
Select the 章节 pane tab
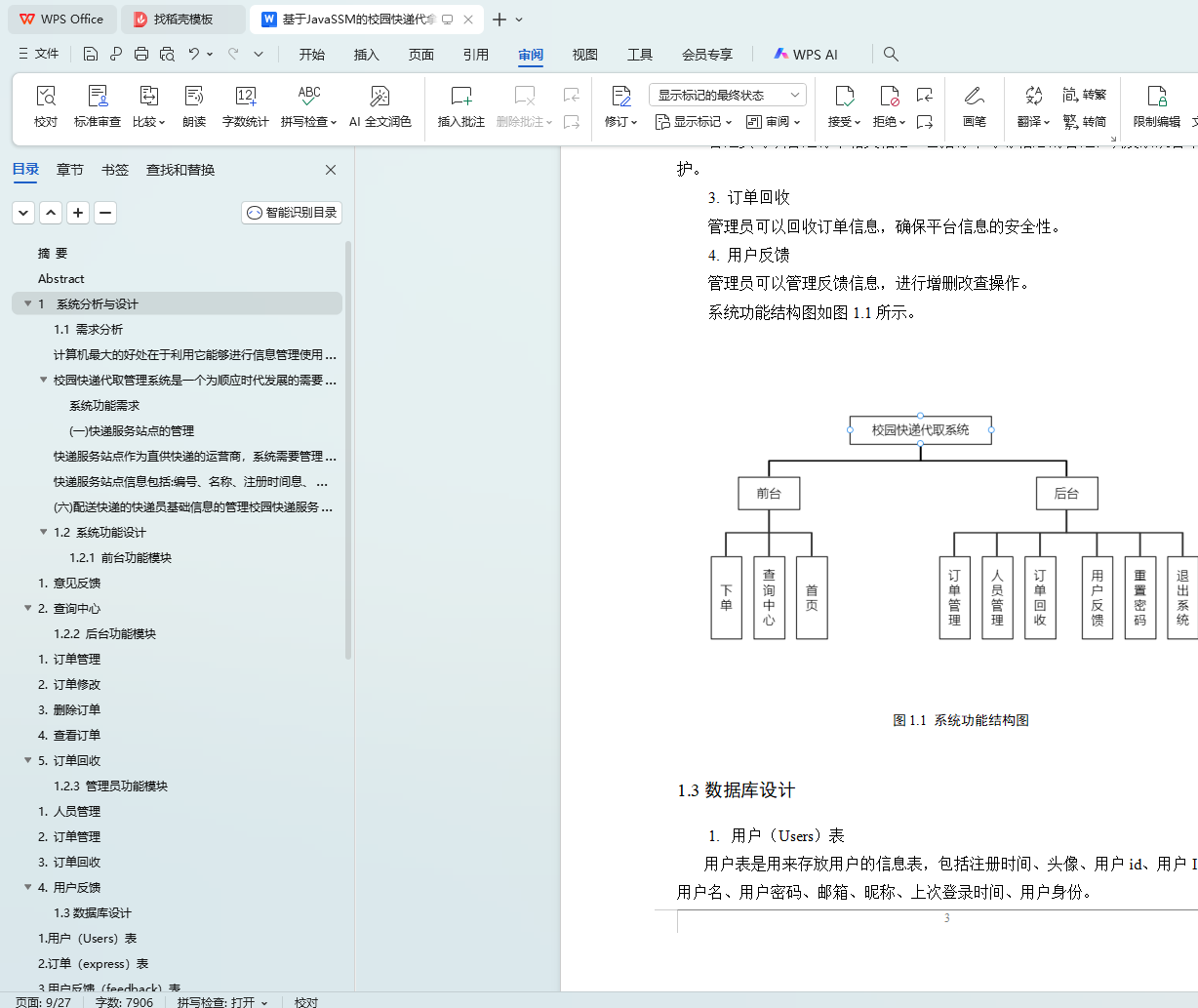(70, 170)
